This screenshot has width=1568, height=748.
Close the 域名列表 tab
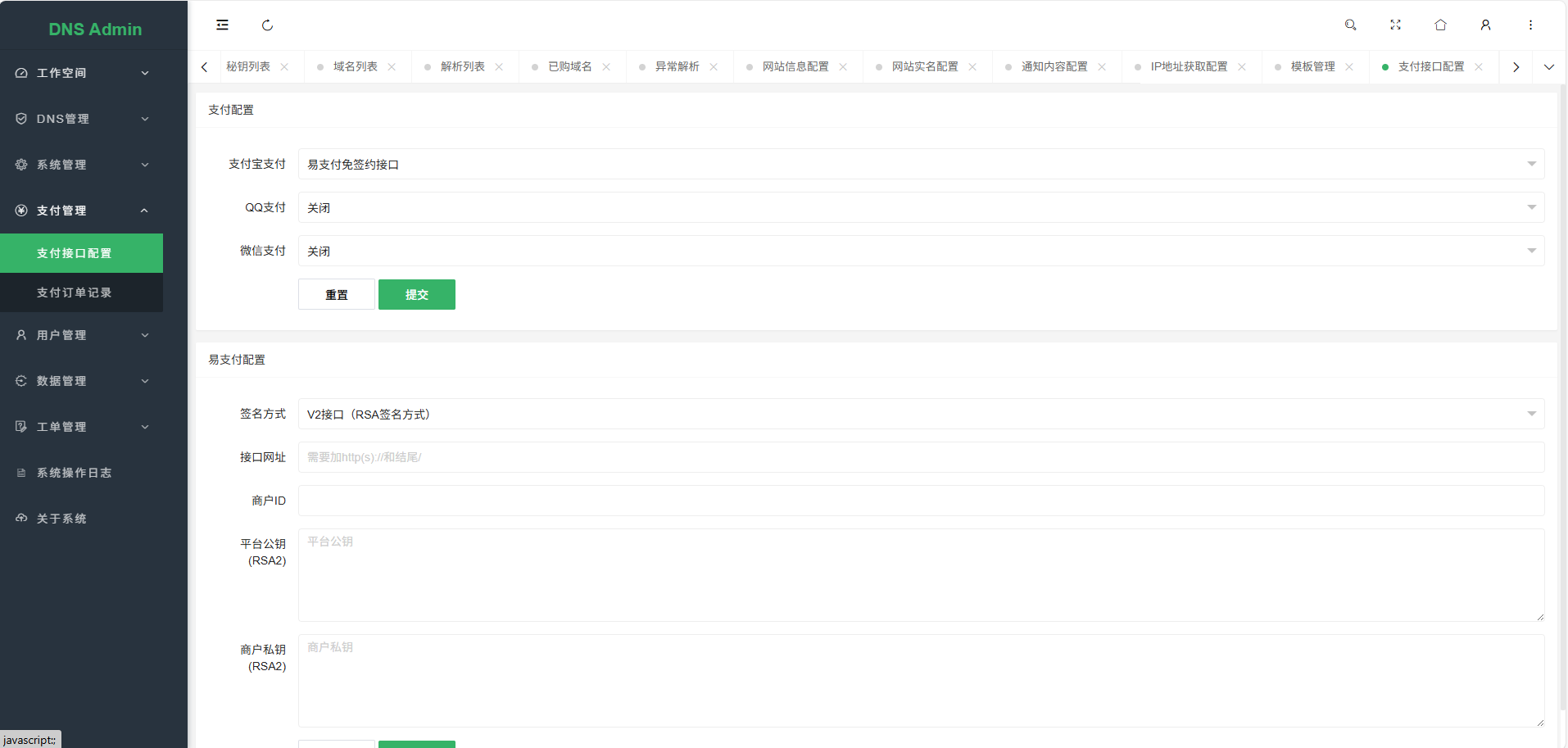click(392, 67)
